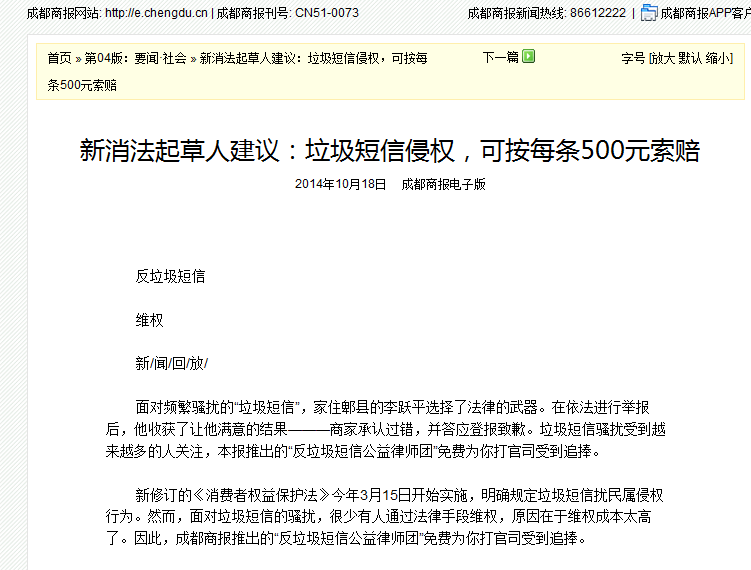Click the green next-article arrow icon
The image size is (751, 570).
tap(529, 57)
